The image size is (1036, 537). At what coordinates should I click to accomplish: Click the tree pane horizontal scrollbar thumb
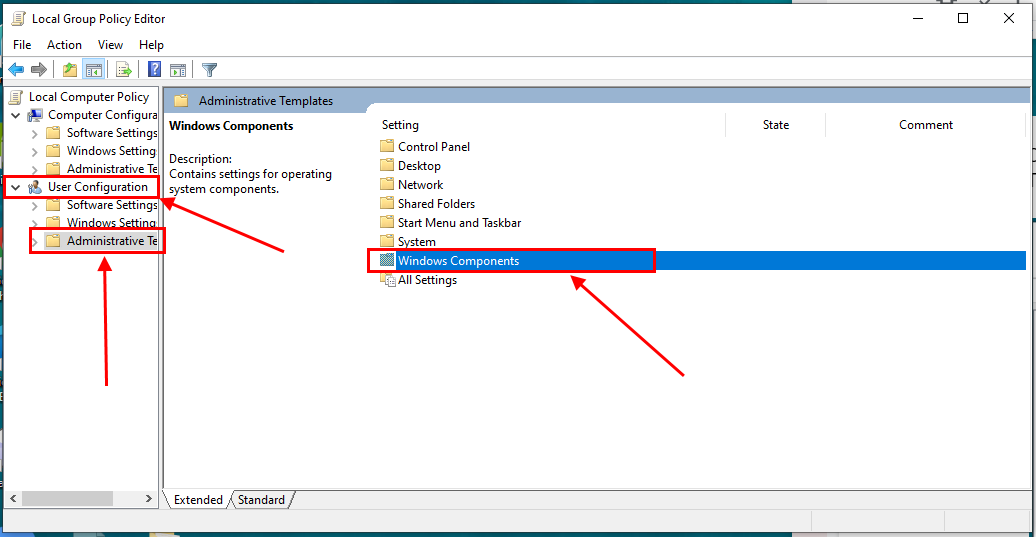67,499
